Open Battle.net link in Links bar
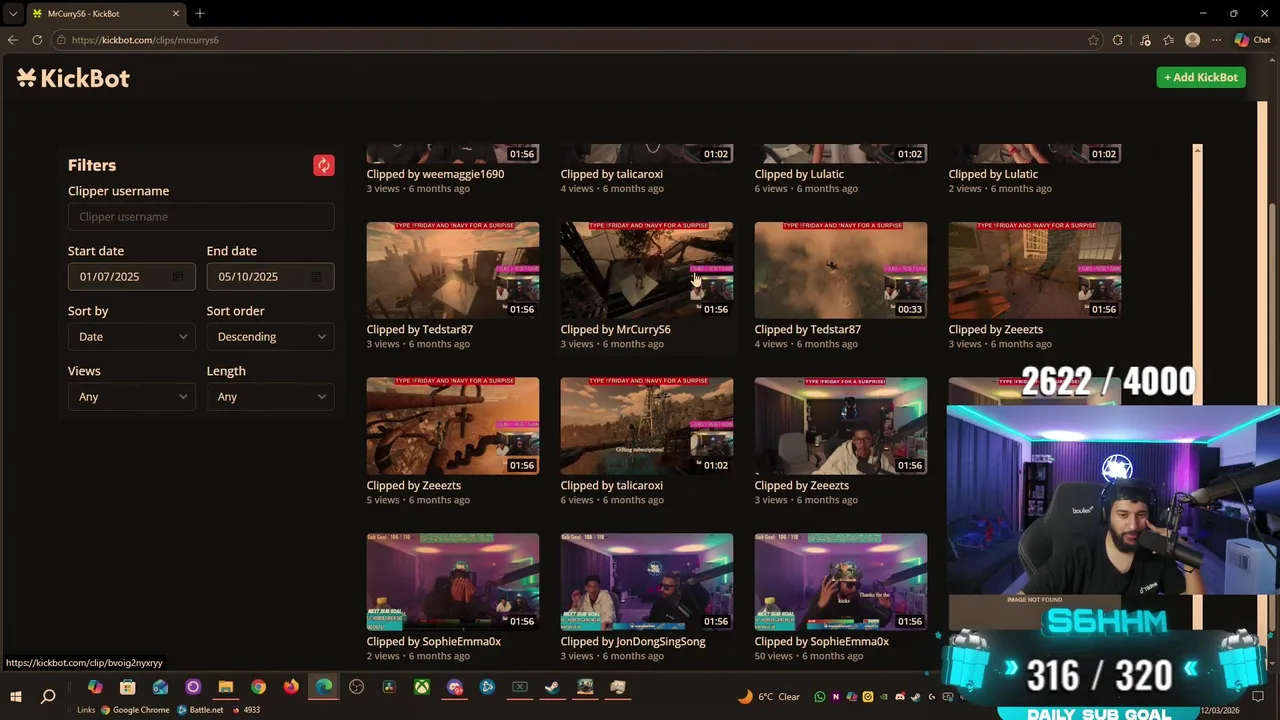Image resolution: width=1280 pixels, height=720 pixels. pos(200,710)
